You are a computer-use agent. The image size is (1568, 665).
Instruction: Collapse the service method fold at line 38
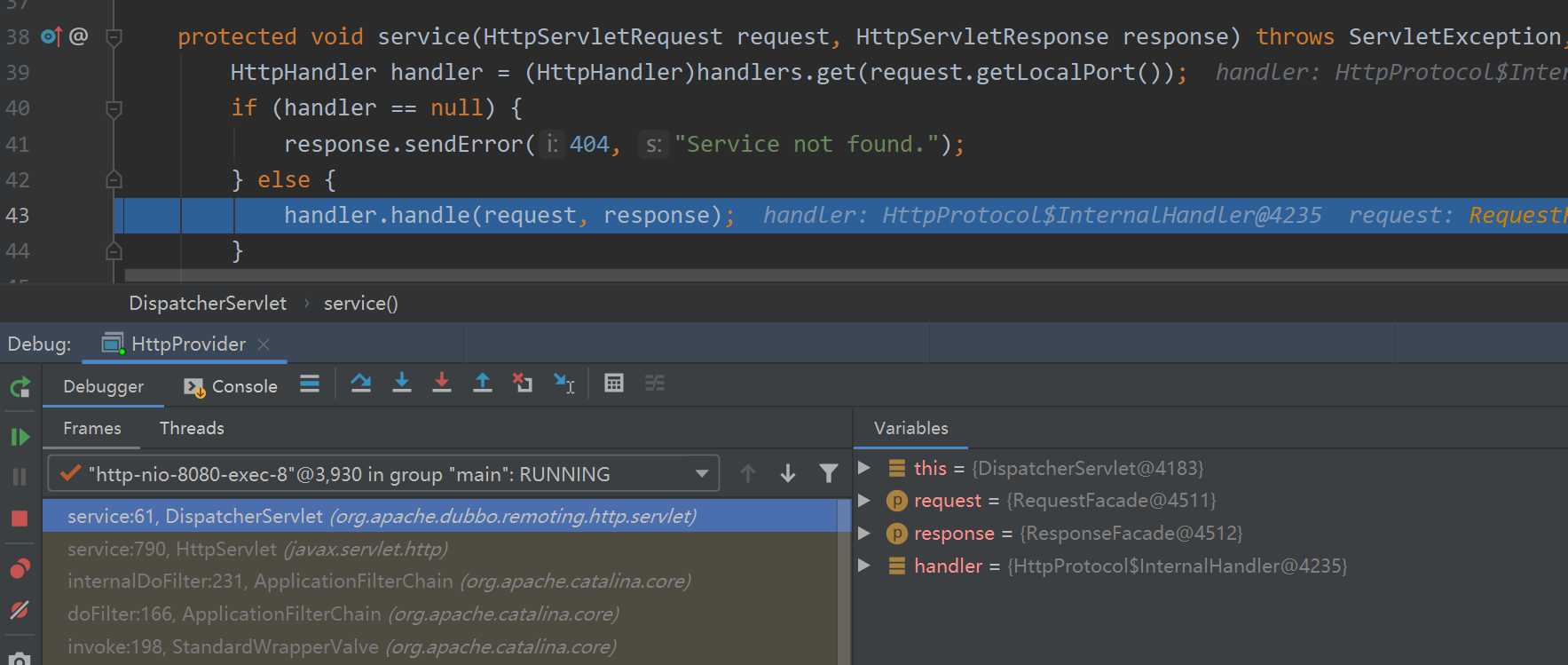click(114, 37)
